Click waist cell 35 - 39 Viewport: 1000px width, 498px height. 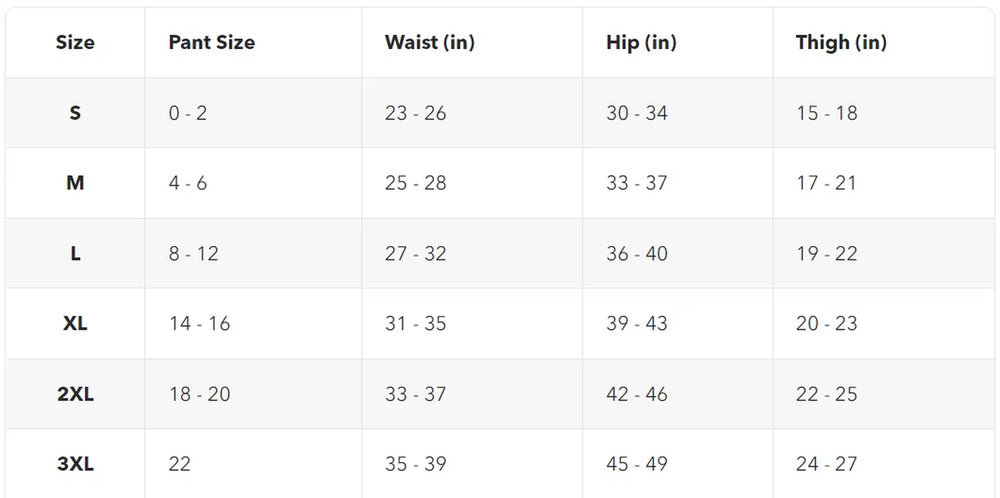pos(416,464)
